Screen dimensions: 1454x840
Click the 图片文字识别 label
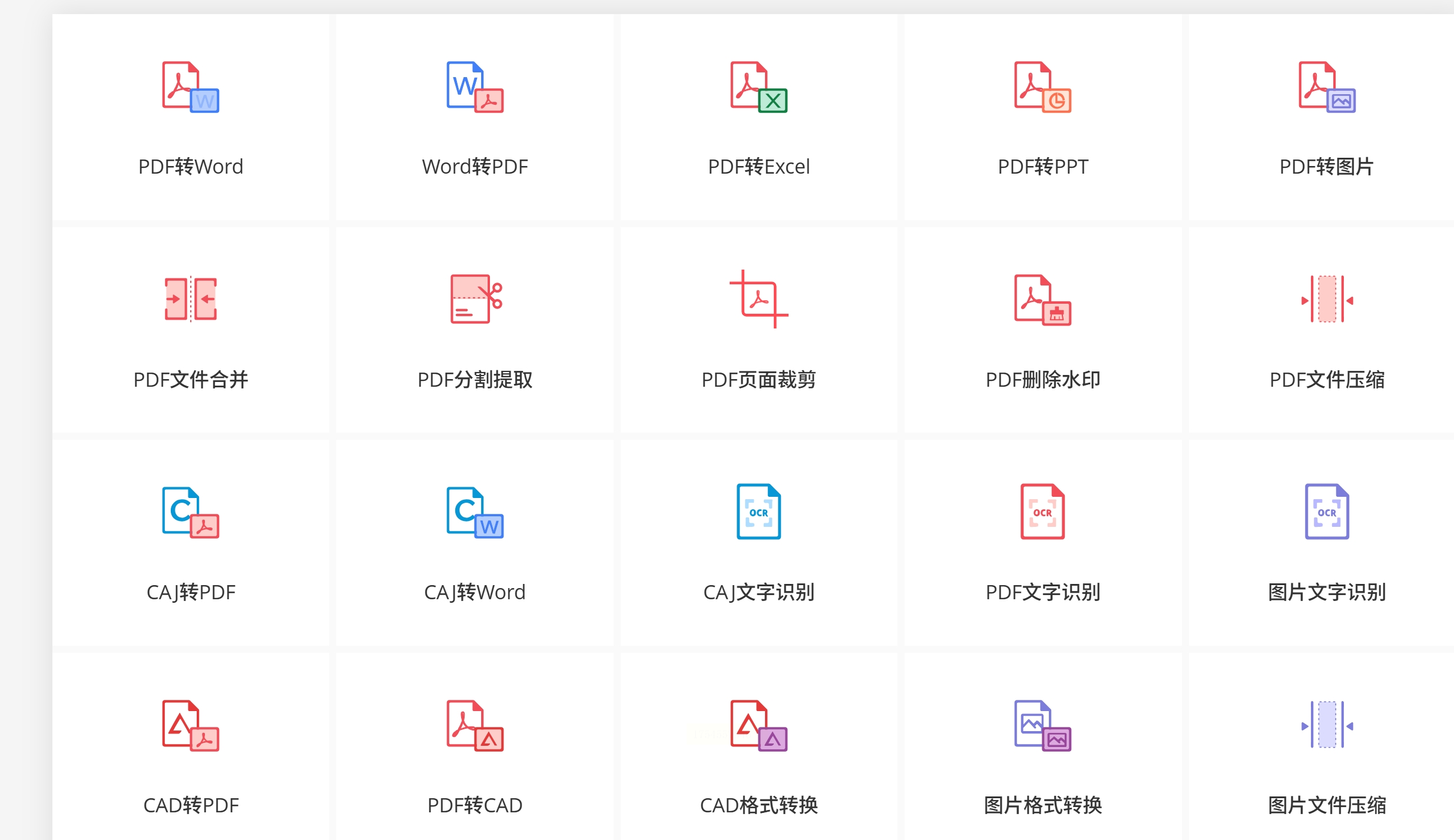click(1326, 592)
